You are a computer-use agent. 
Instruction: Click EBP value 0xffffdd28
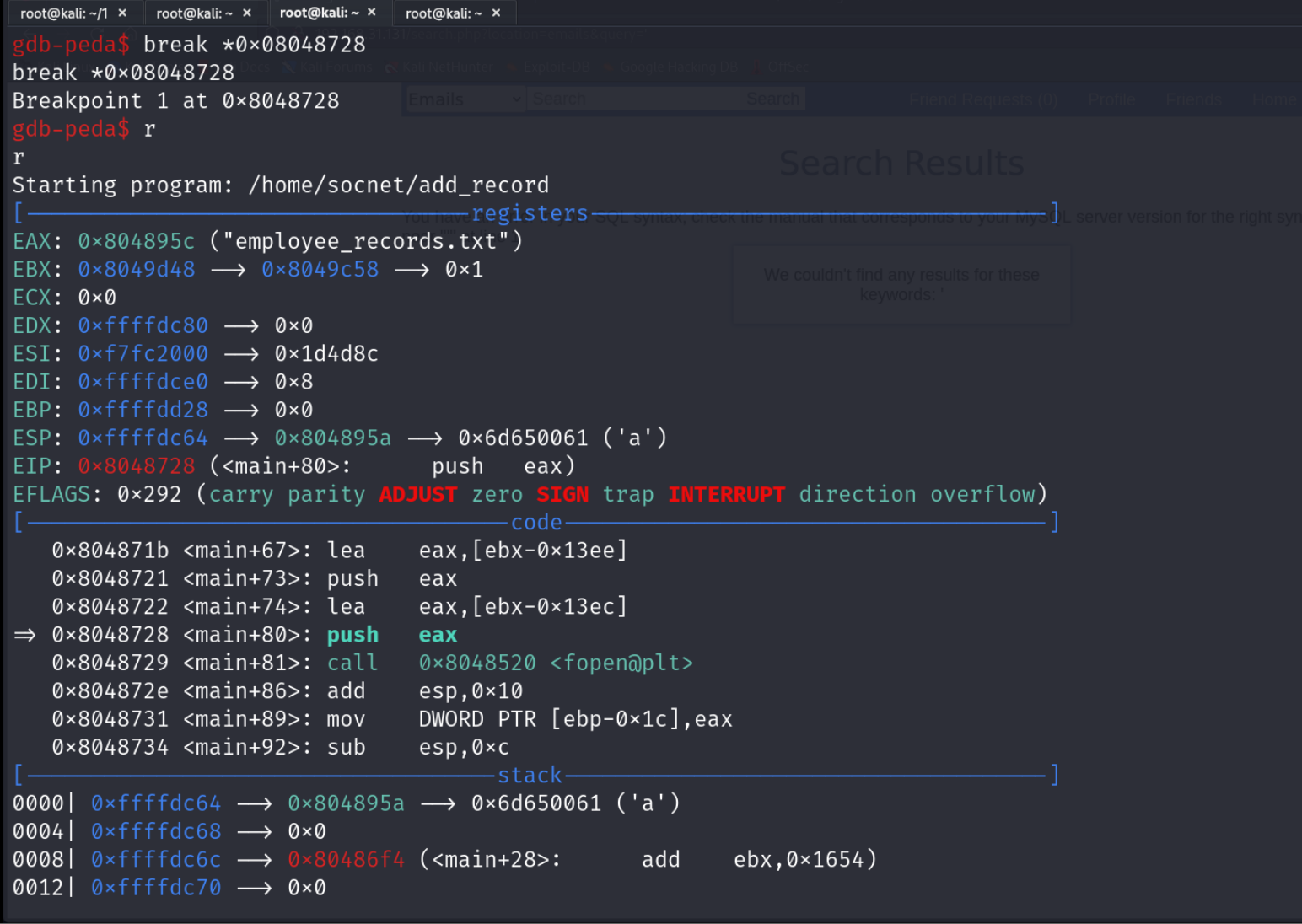pyautogui.click(x=143, y=410)
